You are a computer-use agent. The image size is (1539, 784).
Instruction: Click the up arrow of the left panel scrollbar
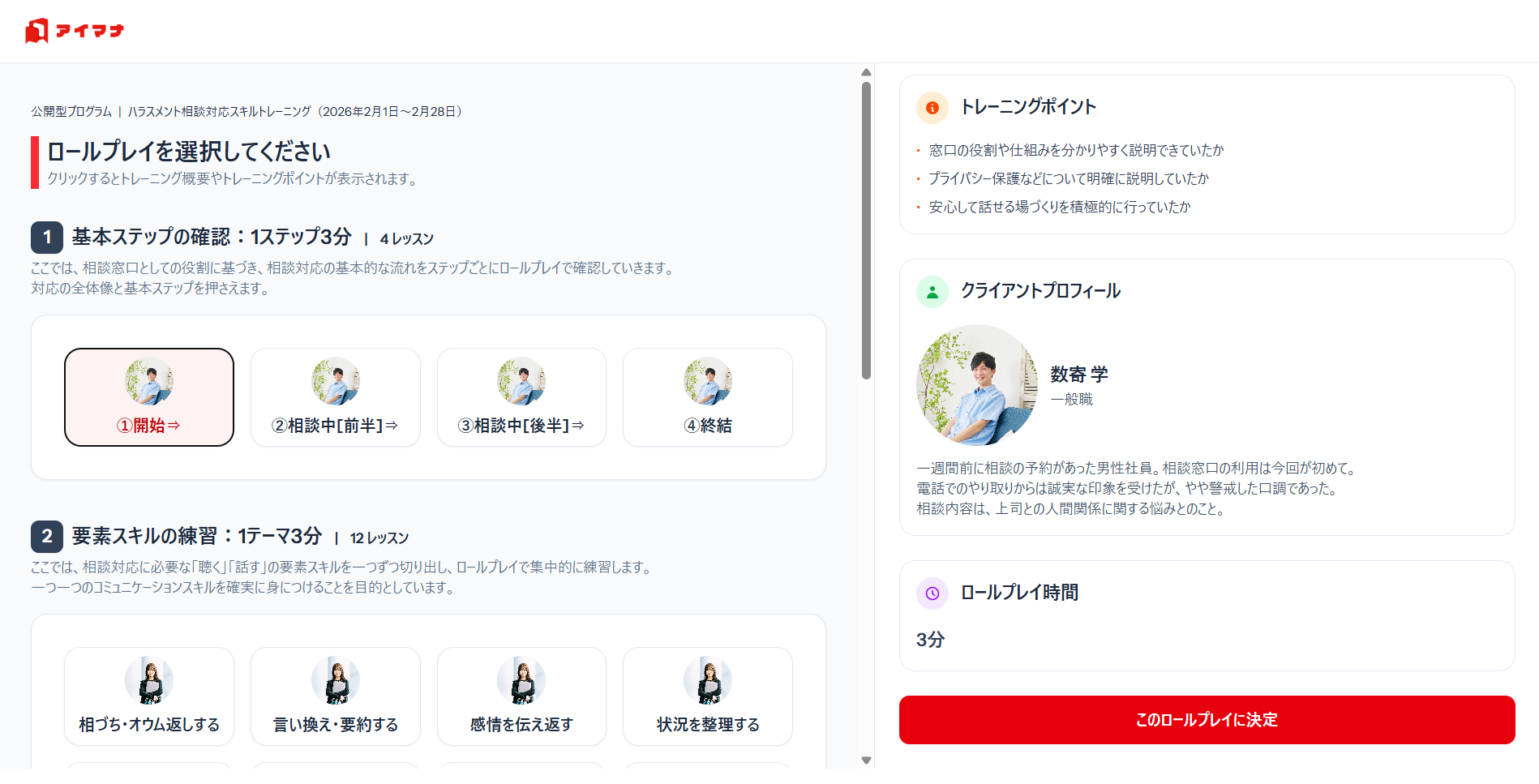pyautogui.click(x=866, y=72)
